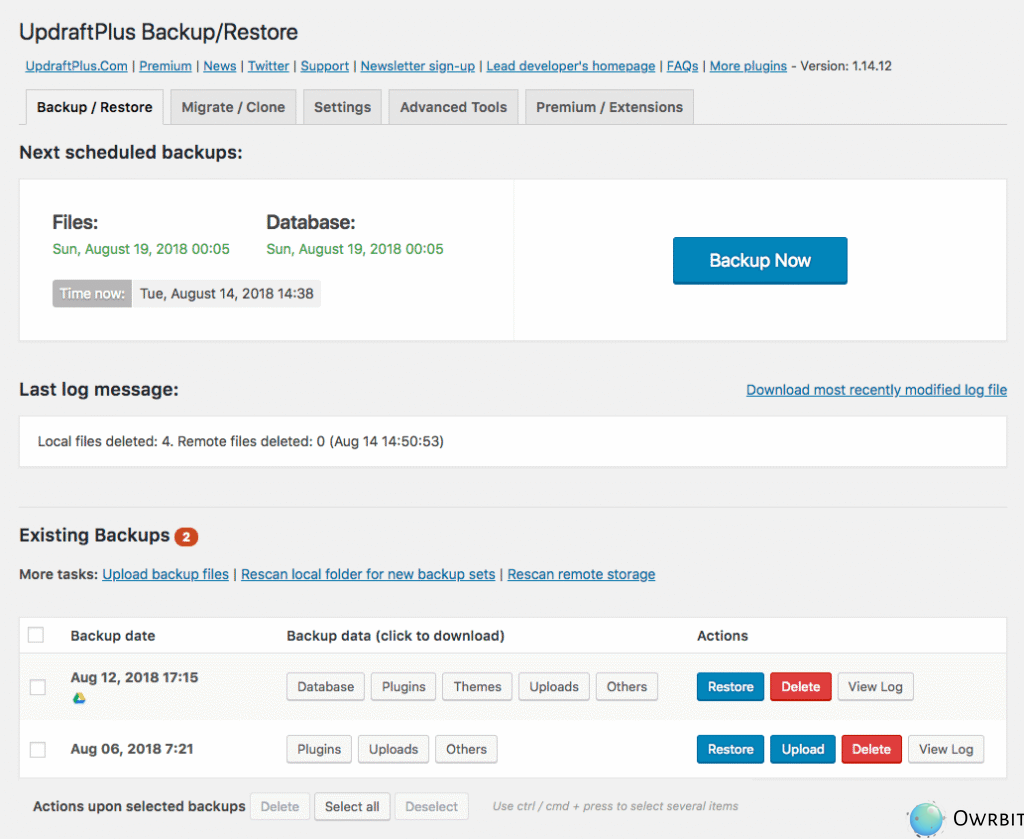Click the Google Drive icon under Aug 12 backup
1024x839 pixels.
(x=79, y=698)
